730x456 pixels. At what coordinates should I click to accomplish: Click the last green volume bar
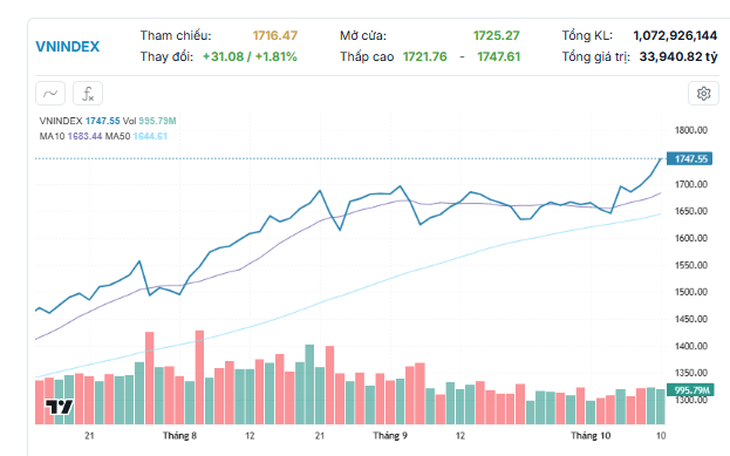pyautogui.click(x=661, y=407)
